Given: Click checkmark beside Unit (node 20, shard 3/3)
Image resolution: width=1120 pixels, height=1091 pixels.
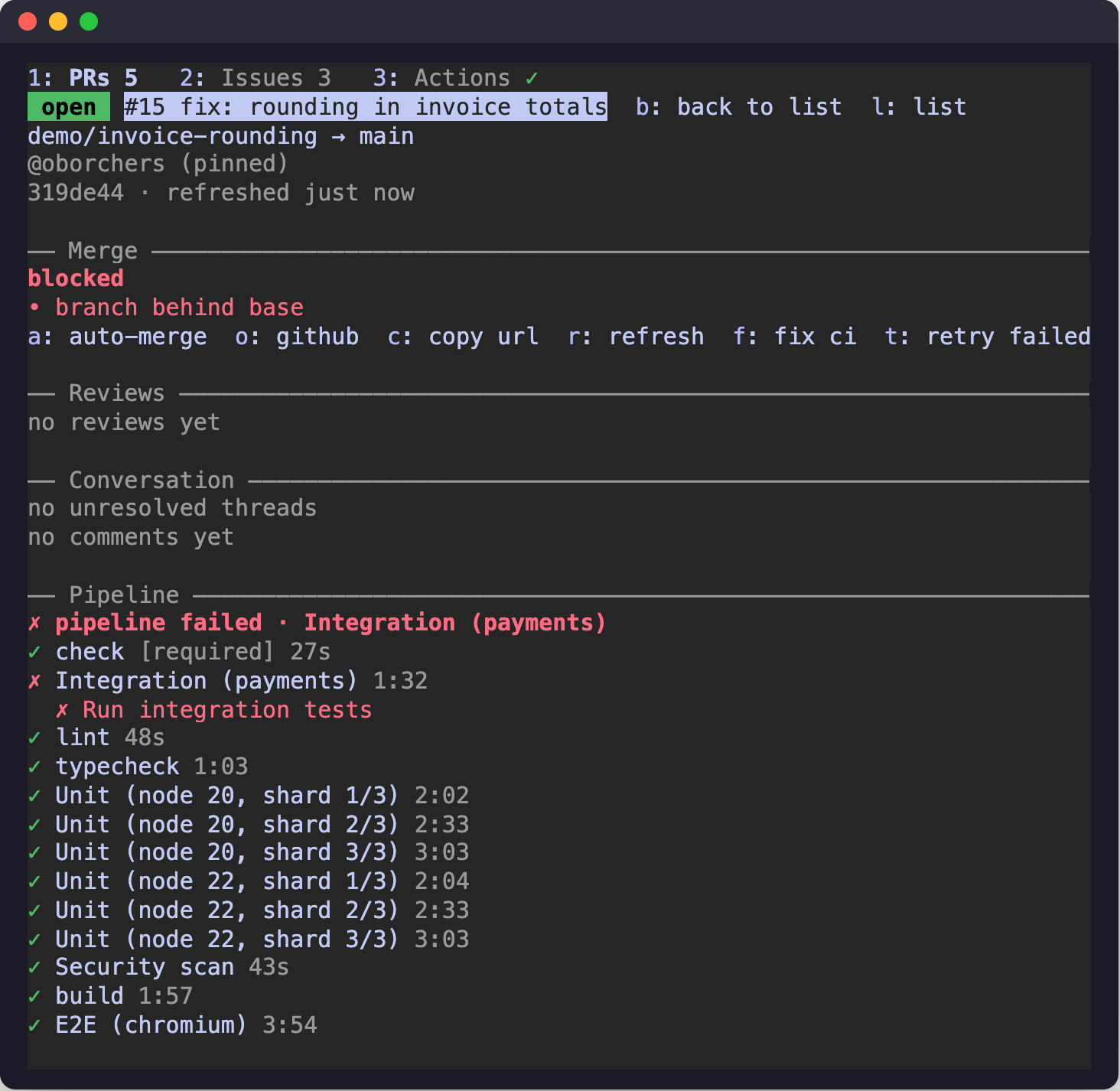Looking at the screenshot, I should [x=34, y=852].
